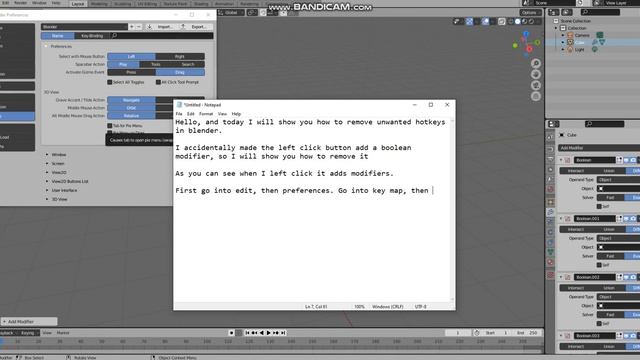This screenshot has height=360, width=640.
Task: Select material preview shading icon
Action: coord(524,22)
